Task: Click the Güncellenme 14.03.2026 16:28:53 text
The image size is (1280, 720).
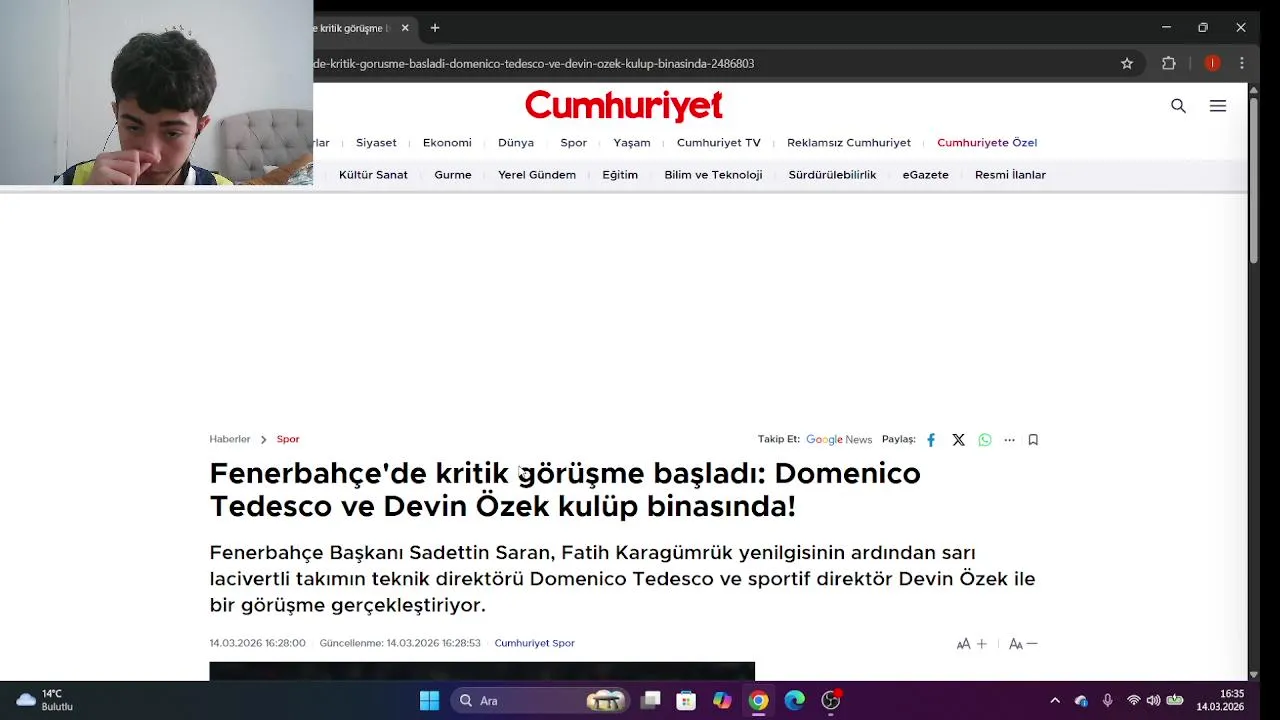Action: pos(400,643)
